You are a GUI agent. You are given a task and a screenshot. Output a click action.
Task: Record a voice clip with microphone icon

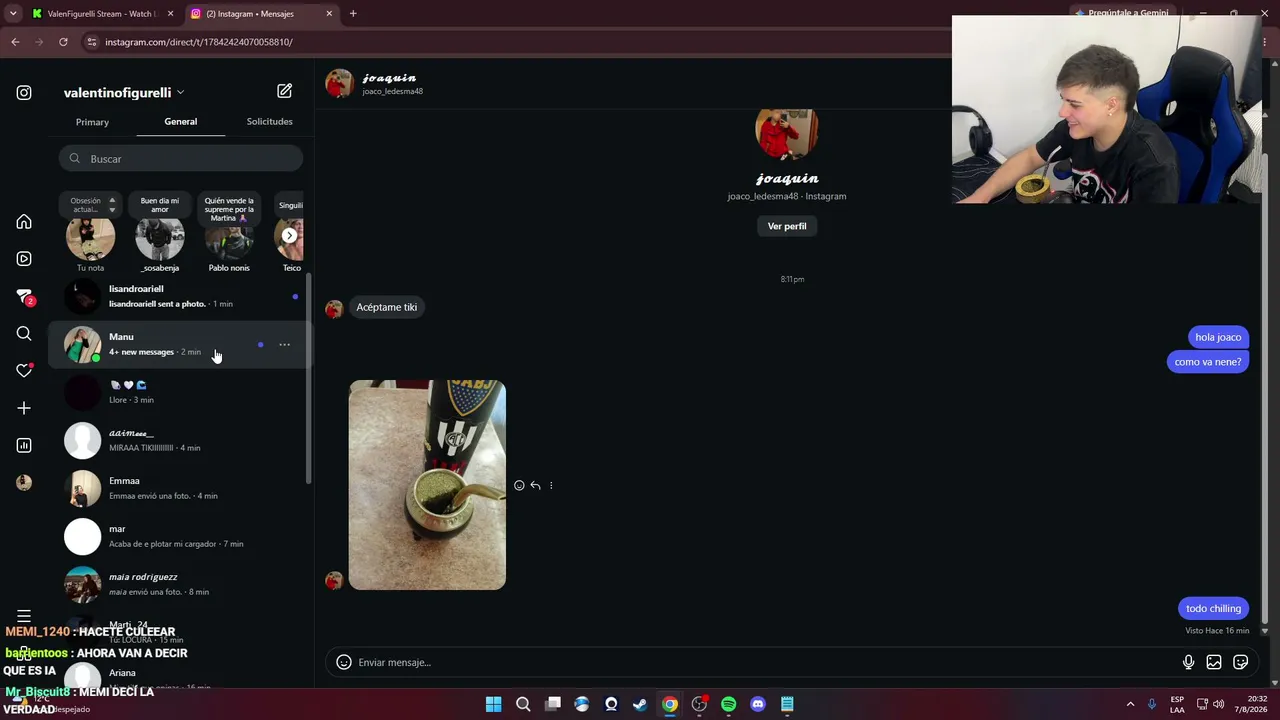pyautogui.click(x=1188, y=662)
